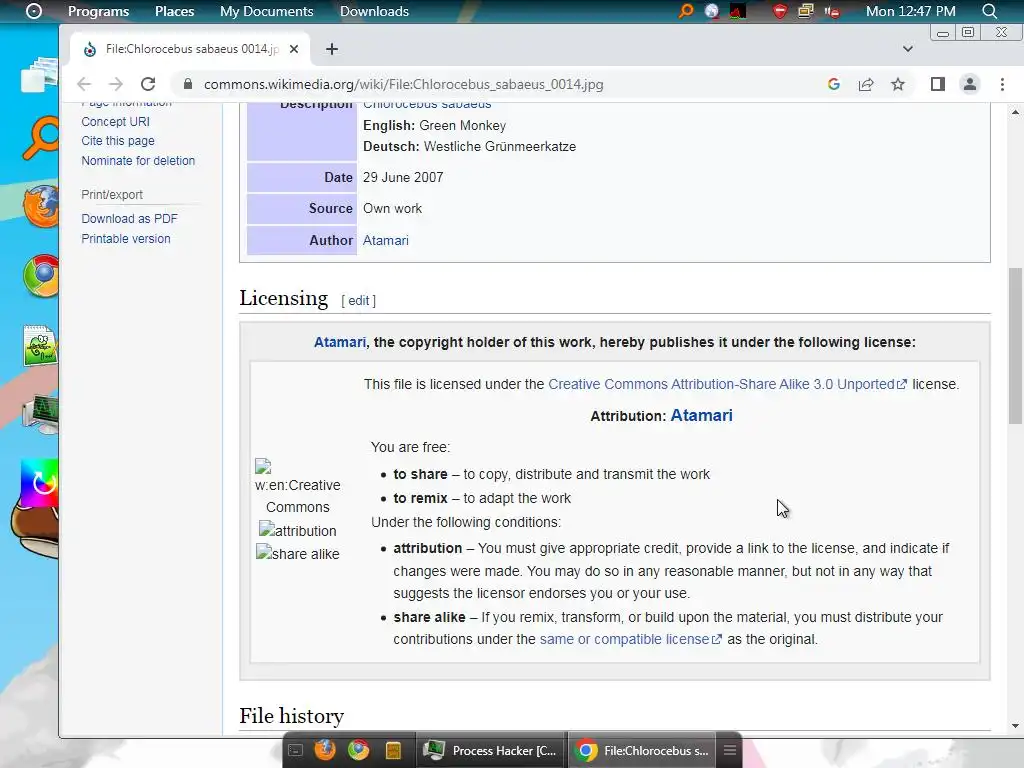
Task: Click the broken attribution image
Action: pos(298,530)
